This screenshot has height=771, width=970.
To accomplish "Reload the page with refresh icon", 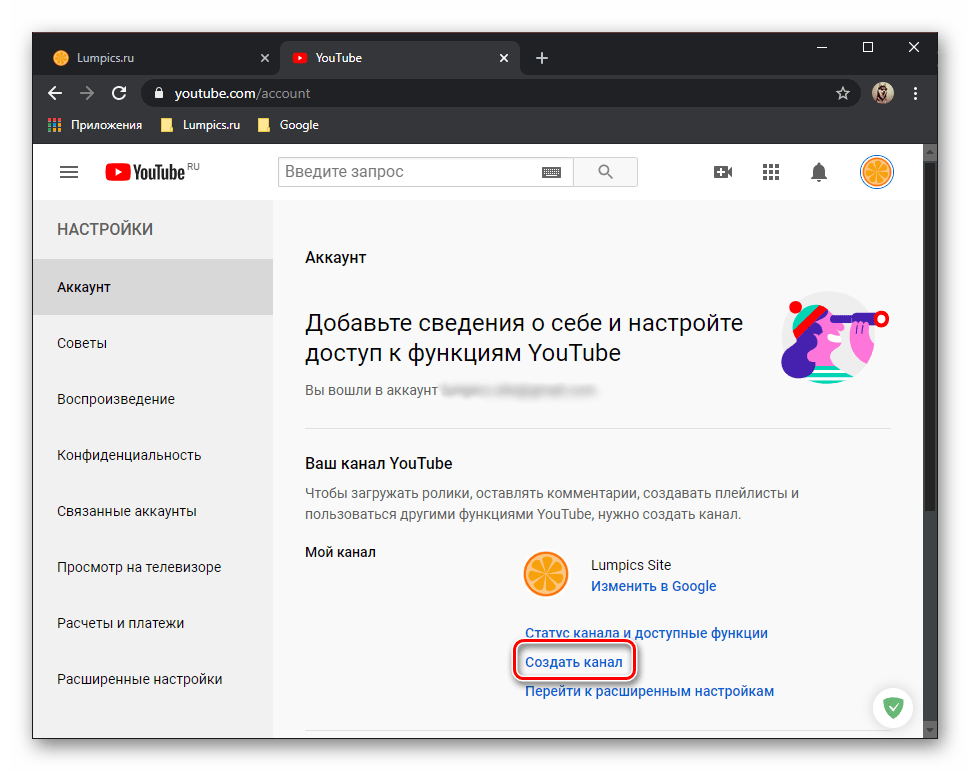I will tap(119, 93).
